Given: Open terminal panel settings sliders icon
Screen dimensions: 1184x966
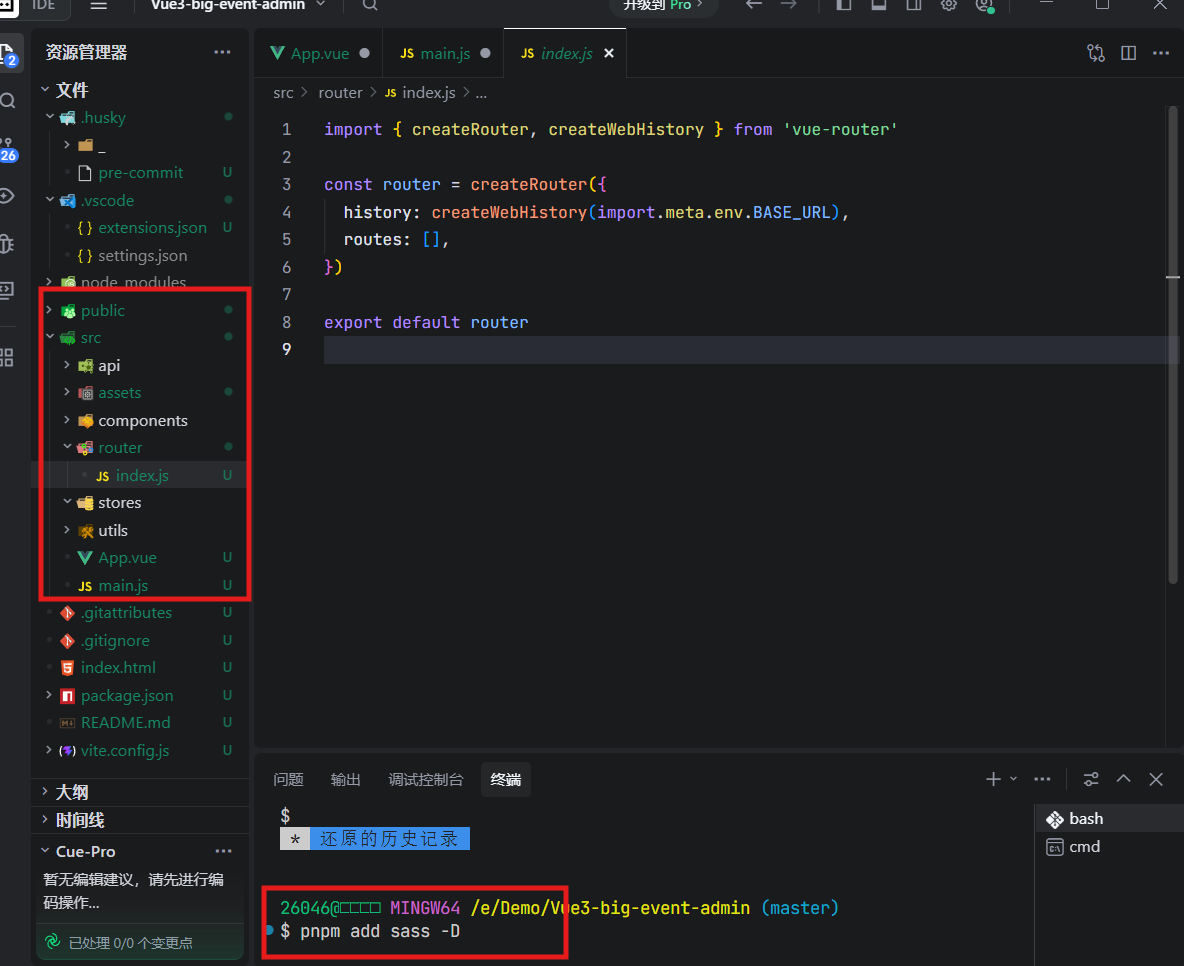Looking at the screenshot, I should (1090, 779).
